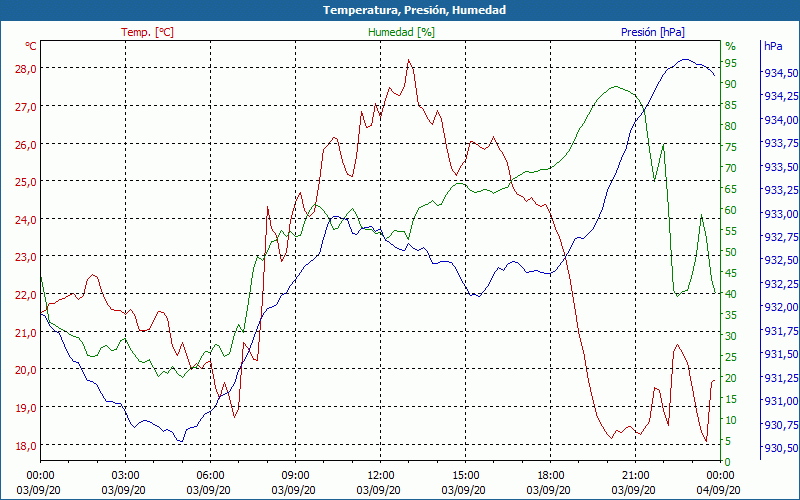800x500 pixels.
Task: Click the 18:00 time axis label
Action: click(551, 476)
